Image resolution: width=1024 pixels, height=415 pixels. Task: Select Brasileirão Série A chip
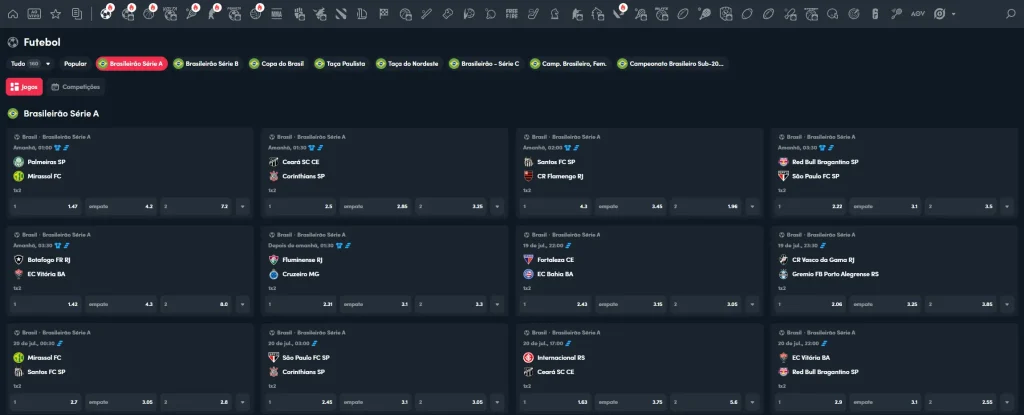(131, 63)
